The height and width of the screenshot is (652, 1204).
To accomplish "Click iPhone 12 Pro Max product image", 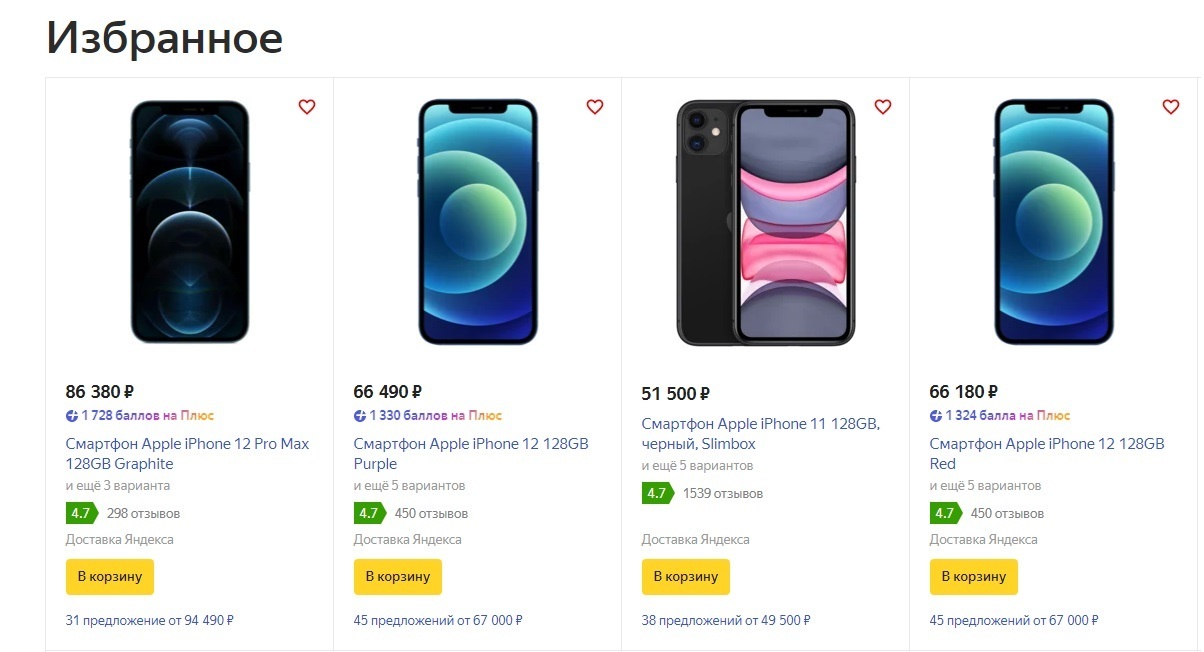I will (x=190, y=222).
